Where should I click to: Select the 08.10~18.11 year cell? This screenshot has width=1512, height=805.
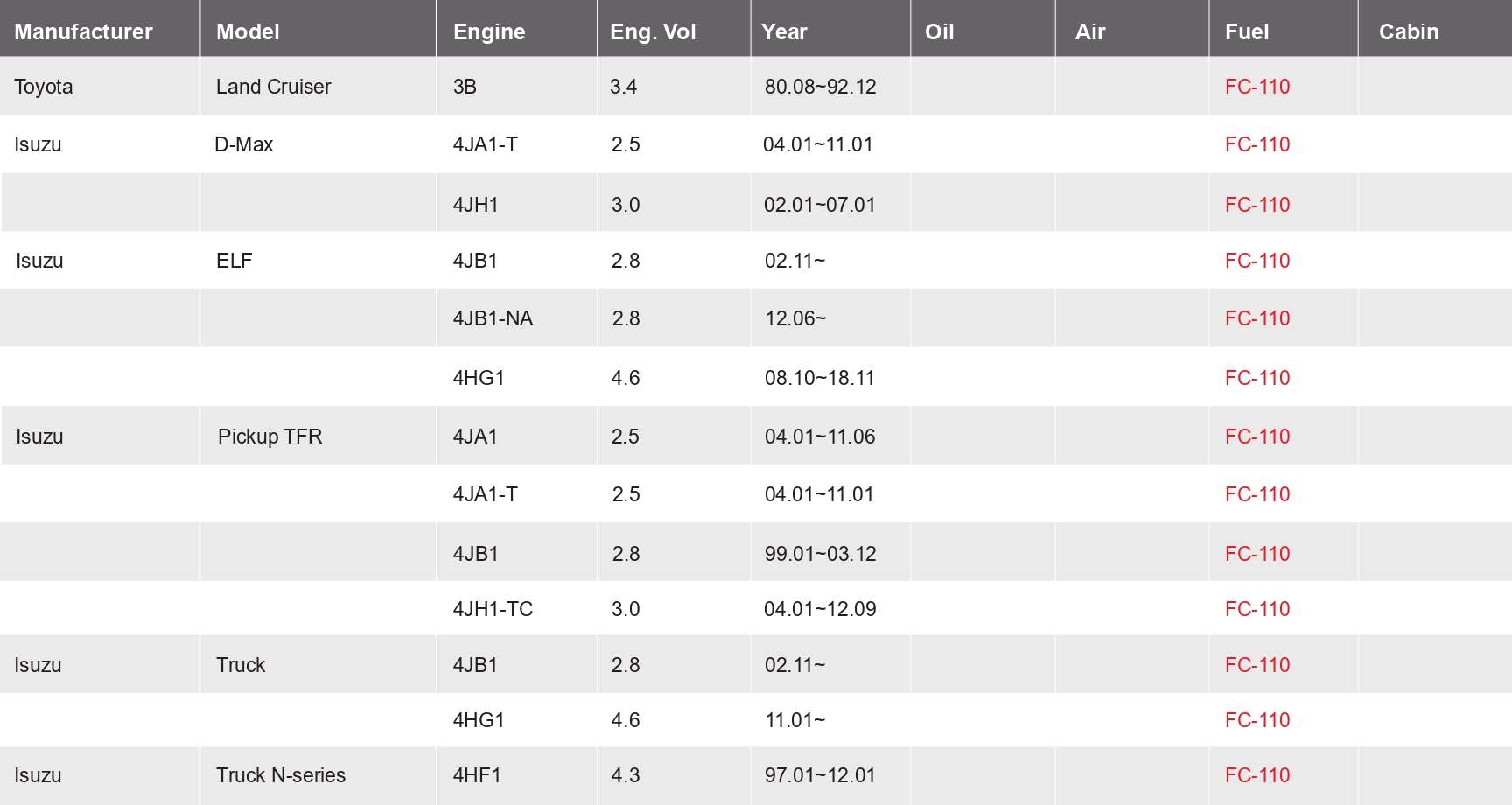click(x=819, y=378)
